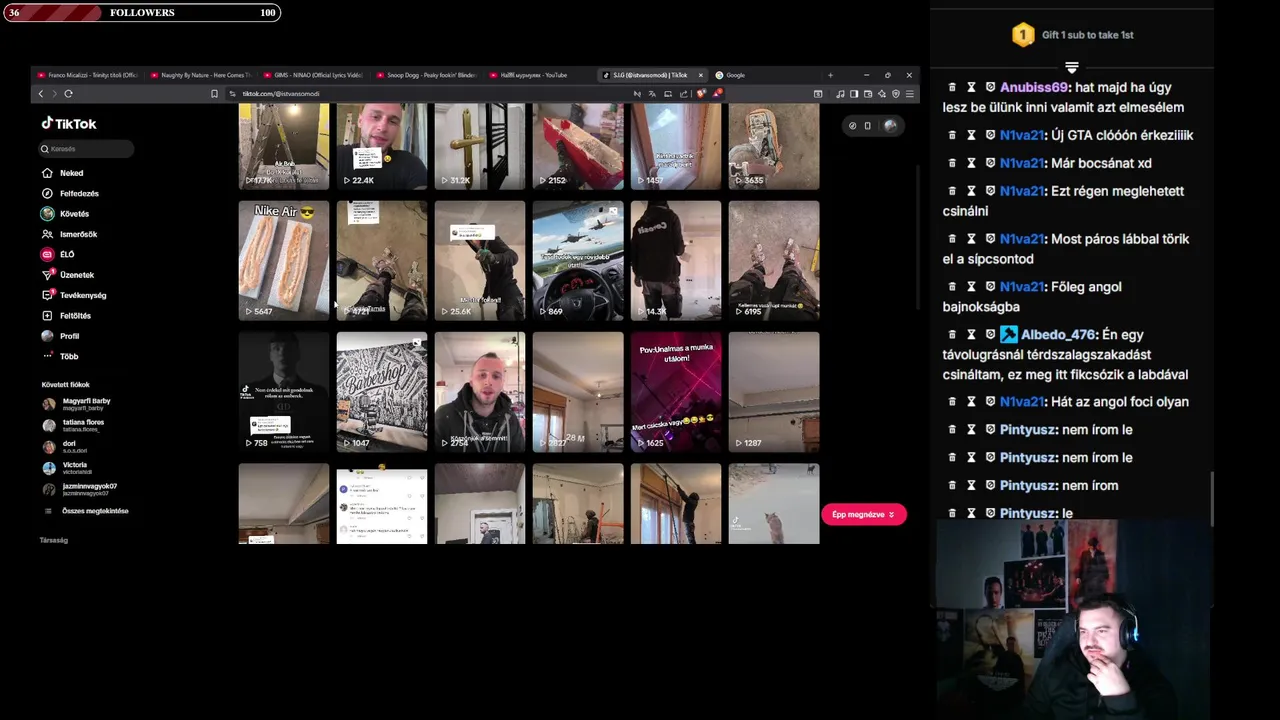Switch to Snoop Dogg Peaky Blinders tab
Viewport: 1280px width, 720px height.
427,75
